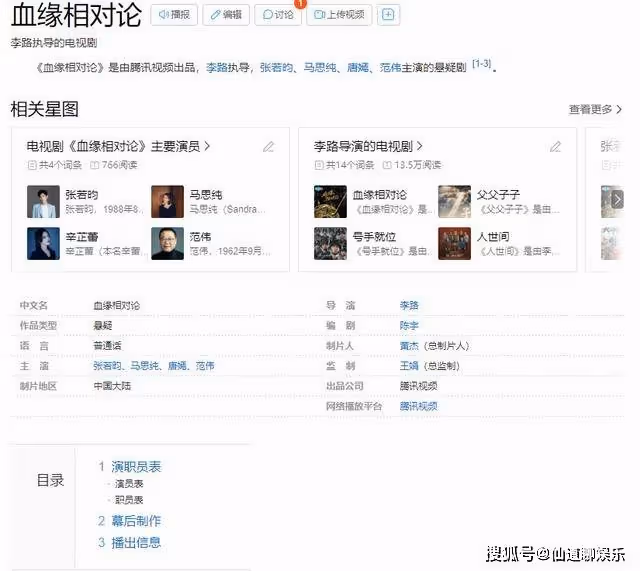This screenshot has height=571, width=640.
Task: Click the 普通话 value in 语言 row
Action: [107, 346]
